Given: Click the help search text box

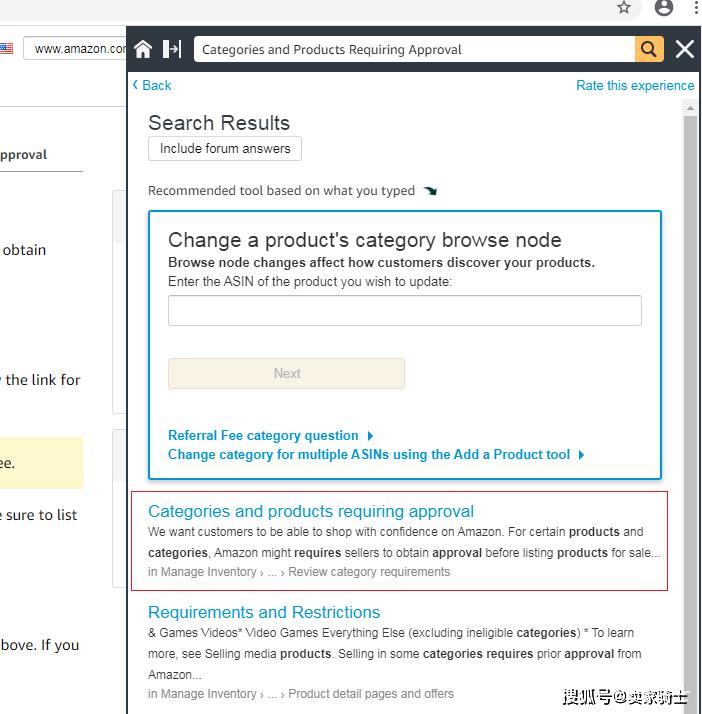Looking at the screenshot, I should (414, 49).
